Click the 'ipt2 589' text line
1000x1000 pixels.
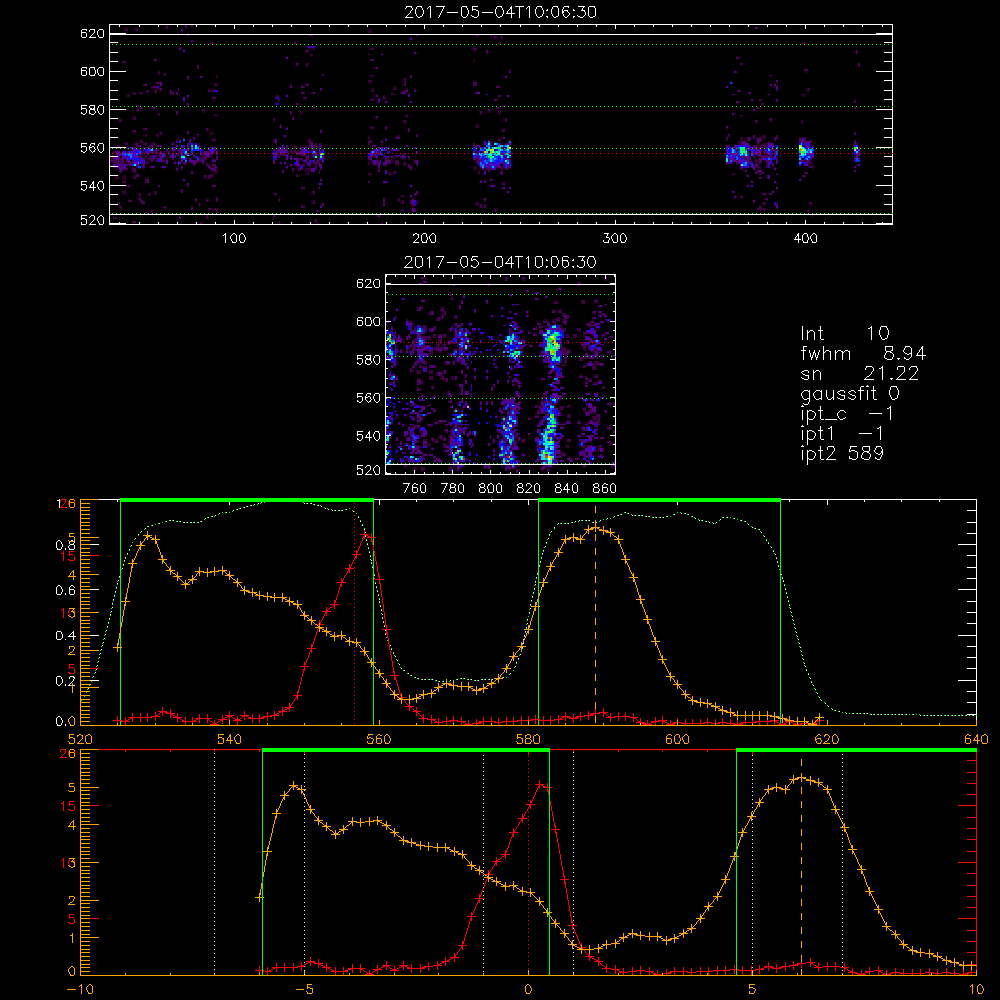(842, 453)
